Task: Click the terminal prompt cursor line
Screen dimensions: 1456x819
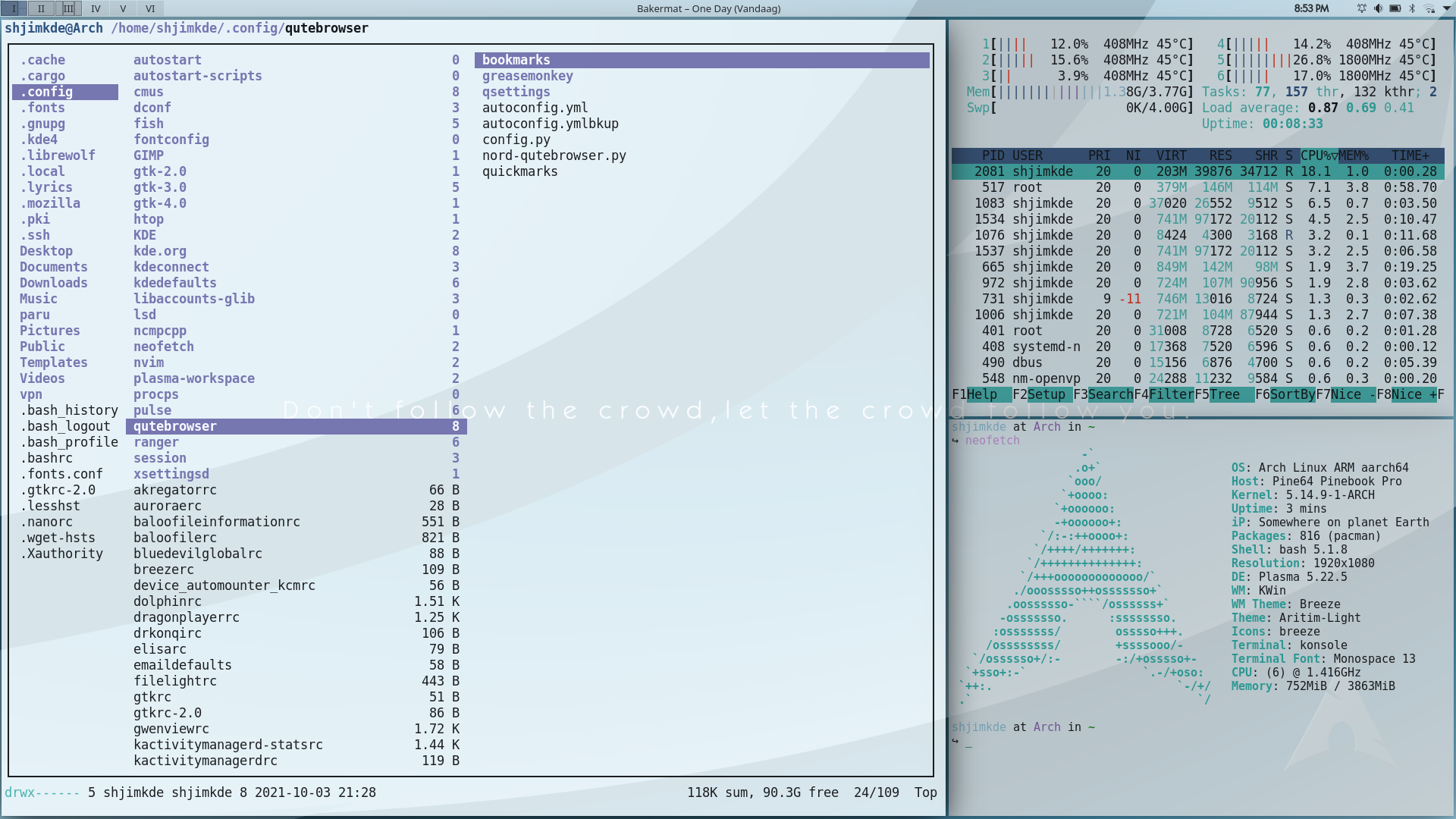Action: point(969,741)
